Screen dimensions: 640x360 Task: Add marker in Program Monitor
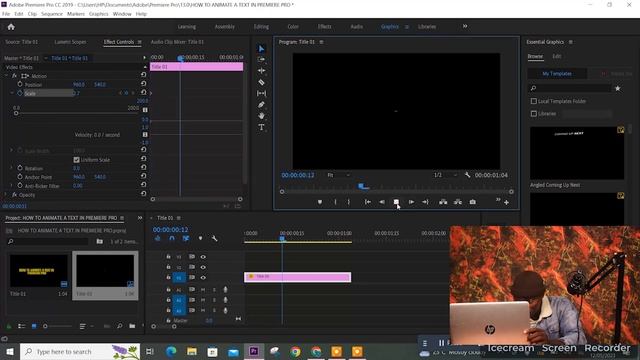click(320, 202)
